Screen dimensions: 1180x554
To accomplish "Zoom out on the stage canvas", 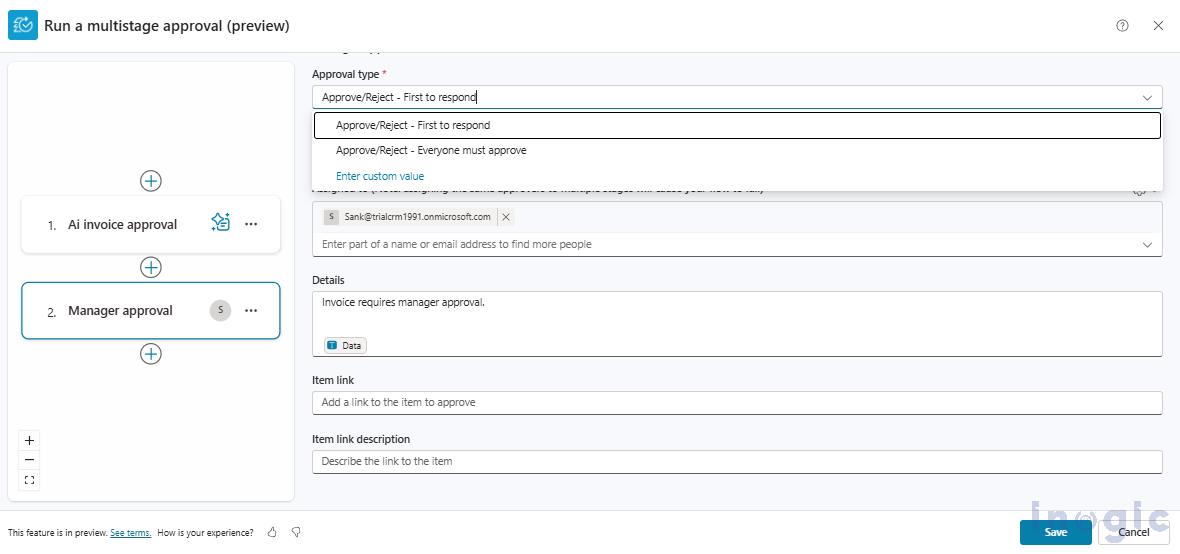I will [x=29, y=460].
